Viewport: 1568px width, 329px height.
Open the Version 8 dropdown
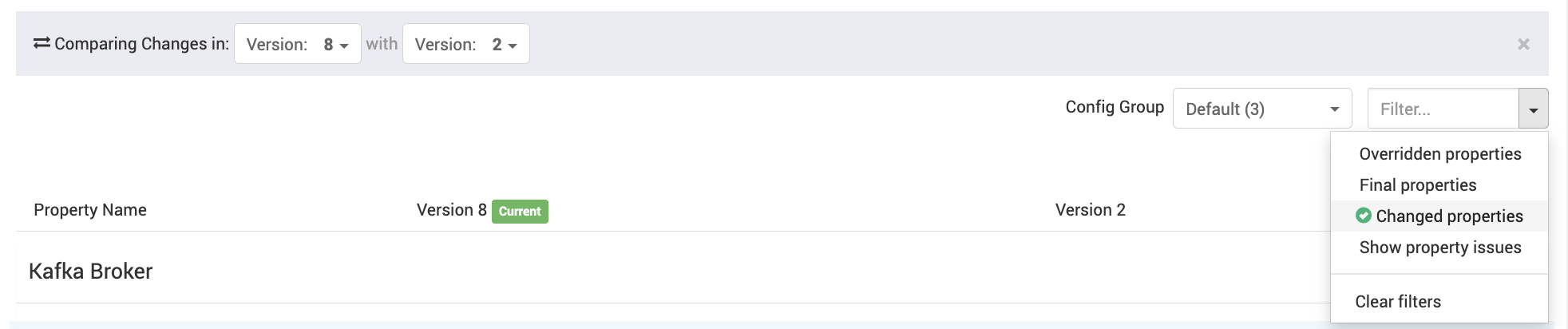297,44
